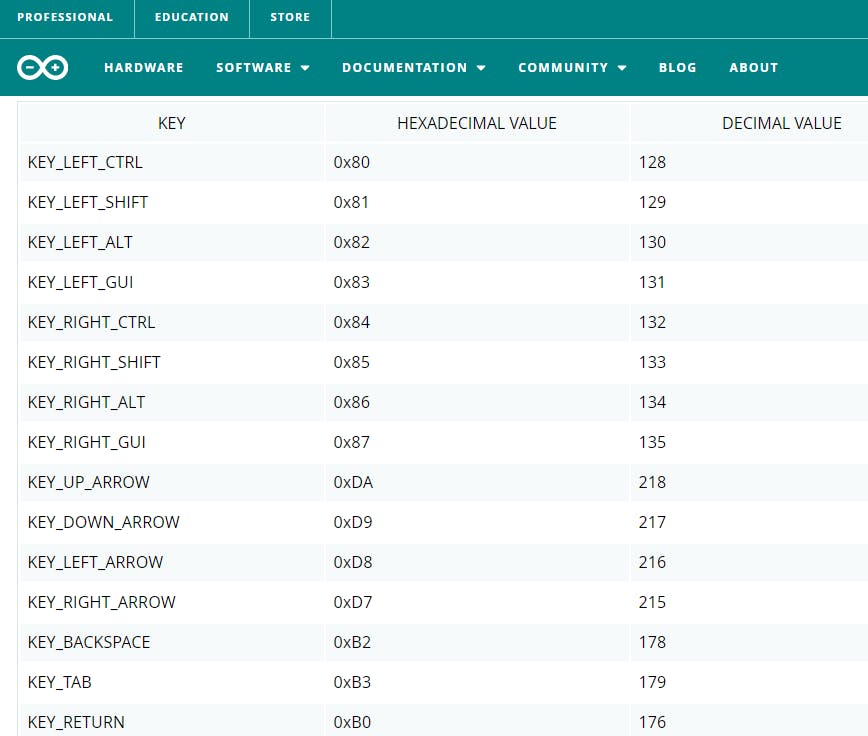This screenshot has height=736, width=868.
Task: Open the Blog link
Action: (x=677, y=68)
